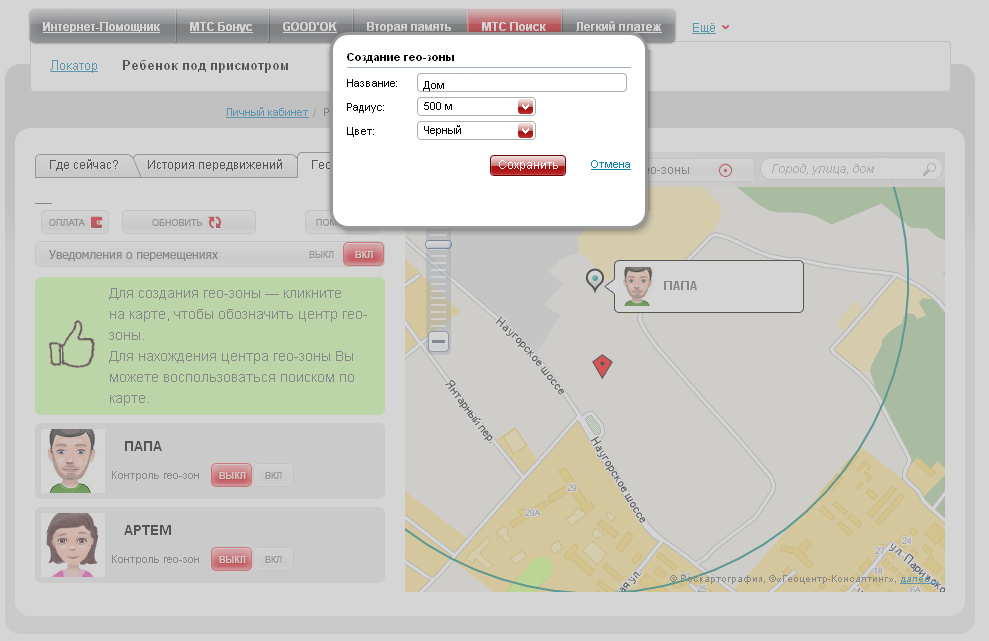Click the teal location pin on map
This screenshot has height=641, width=989.
click(595, 279)
